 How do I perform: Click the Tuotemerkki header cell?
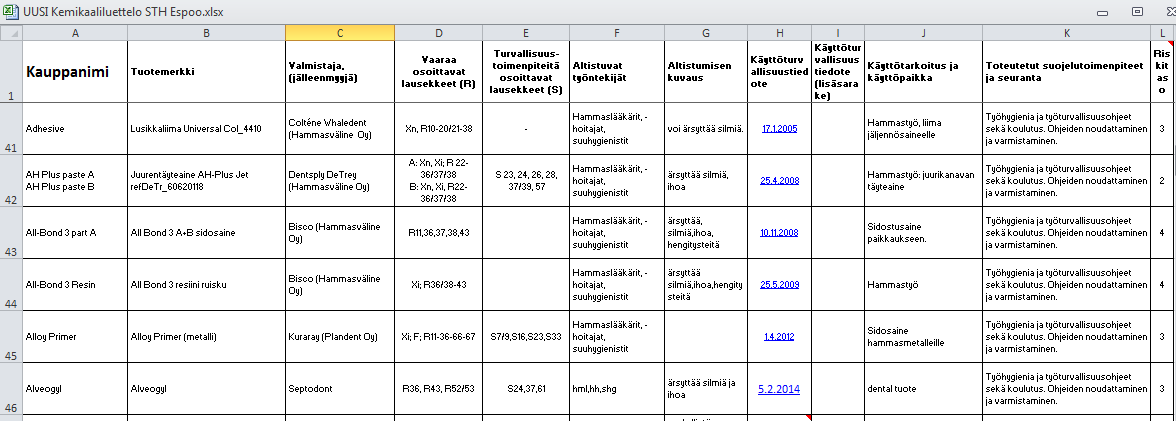[206, 71]
